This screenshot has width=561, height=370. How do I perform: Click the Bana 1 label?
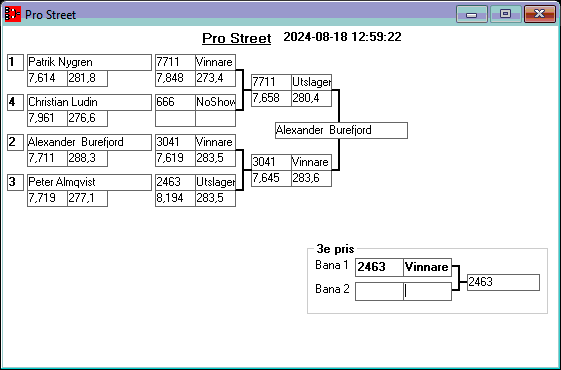point(332,265)
